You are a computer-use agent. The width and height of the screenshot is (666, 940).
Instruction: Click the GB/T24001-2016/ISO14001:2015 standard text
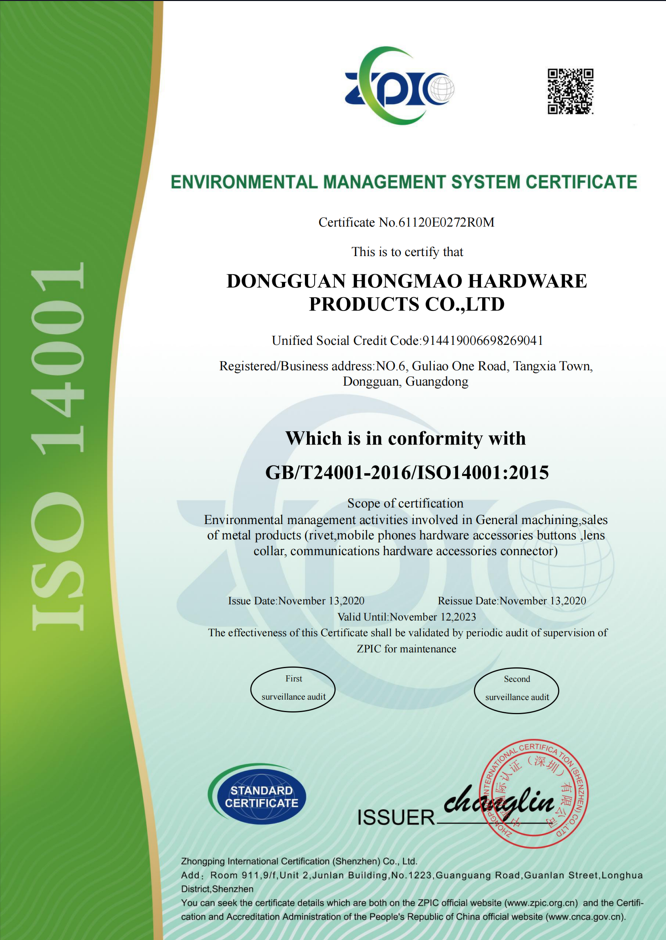coord(407,473)
